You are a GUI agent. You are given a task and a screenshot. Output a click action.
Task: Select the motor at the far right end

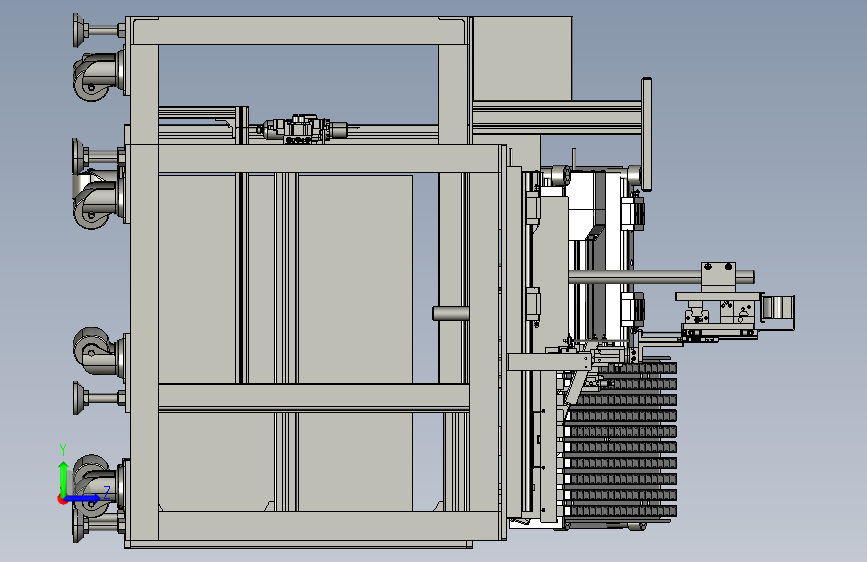[x=777, y=306]
